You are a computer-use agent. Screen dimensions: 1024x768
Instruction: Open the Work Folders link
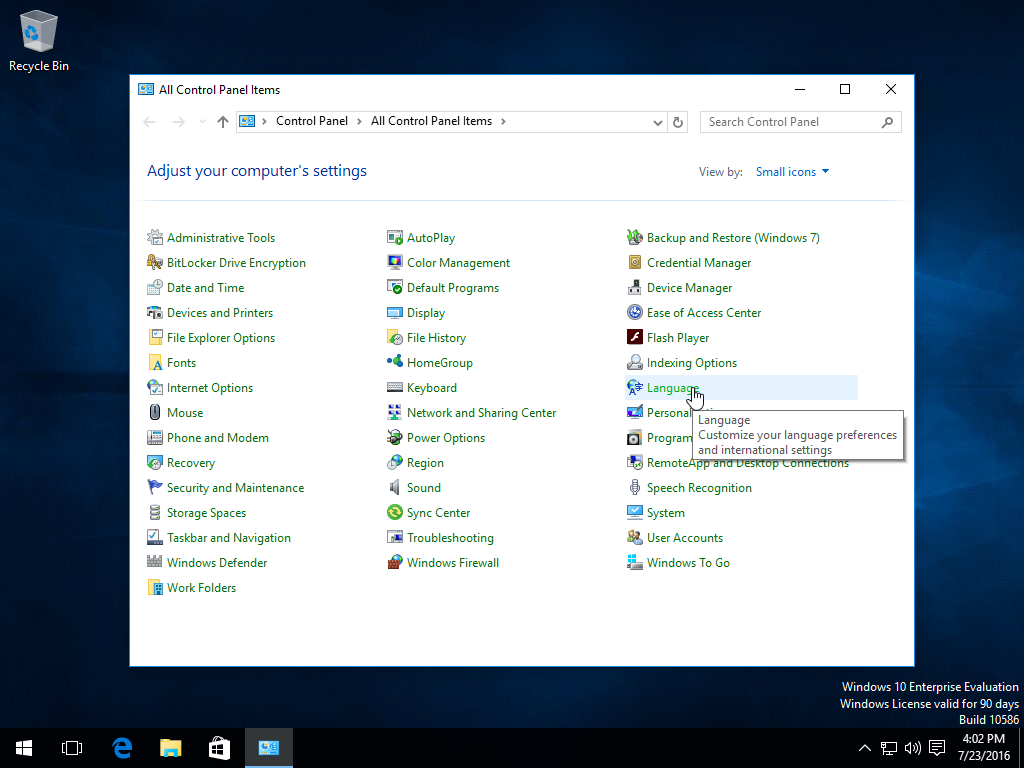[201, 588]
